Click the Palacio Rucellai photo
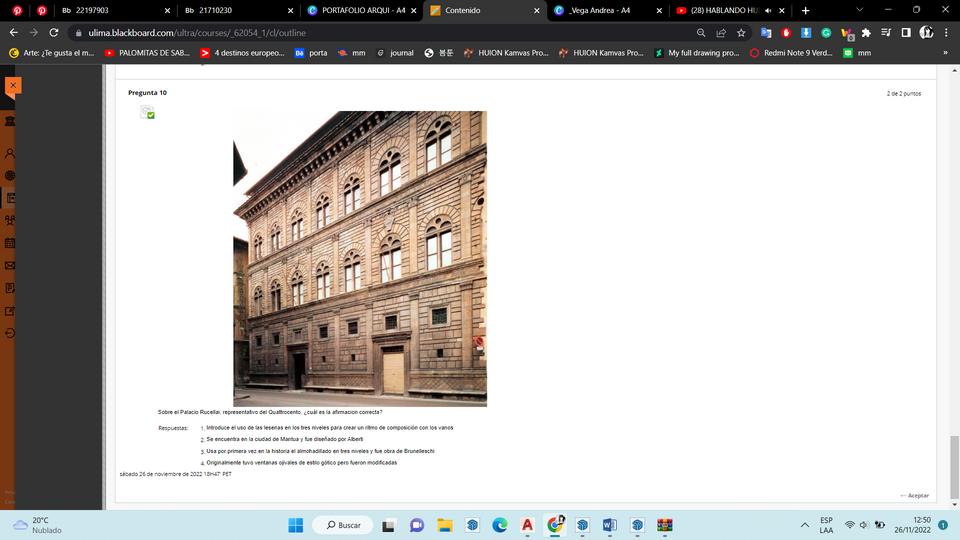Screen dimensions: 960x540 360,258
